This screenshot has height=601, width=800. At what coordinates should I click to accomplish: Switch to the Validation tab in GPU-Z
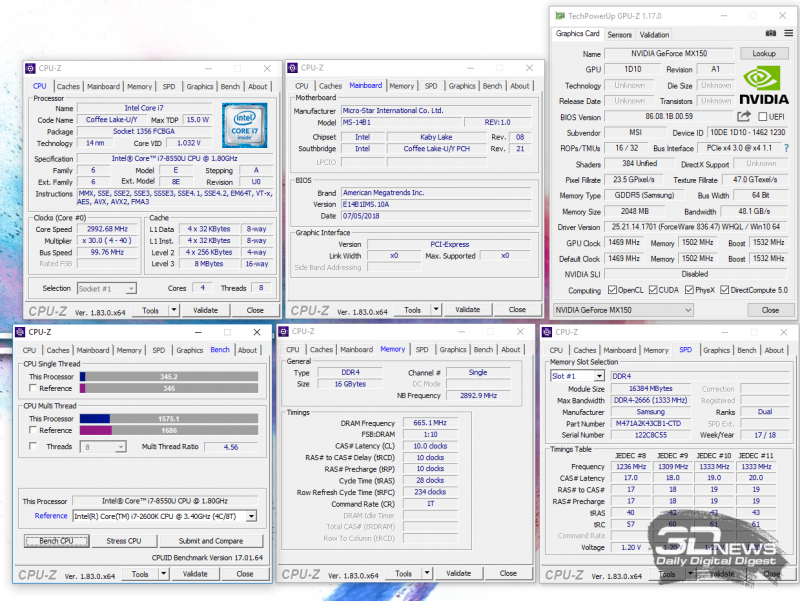[654, 35]
